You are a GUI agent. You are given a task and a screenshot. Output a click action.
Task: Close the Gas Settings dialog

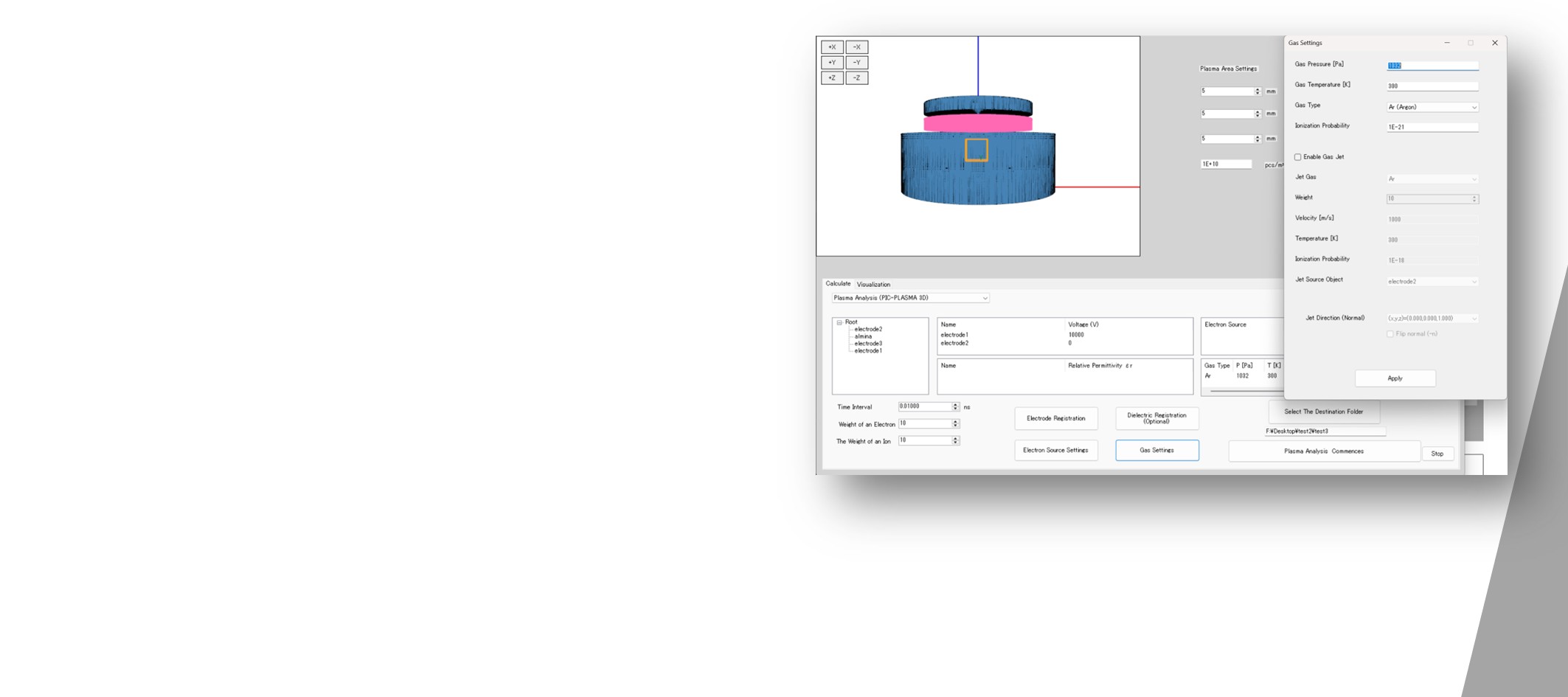click(x=1494, y=43)
